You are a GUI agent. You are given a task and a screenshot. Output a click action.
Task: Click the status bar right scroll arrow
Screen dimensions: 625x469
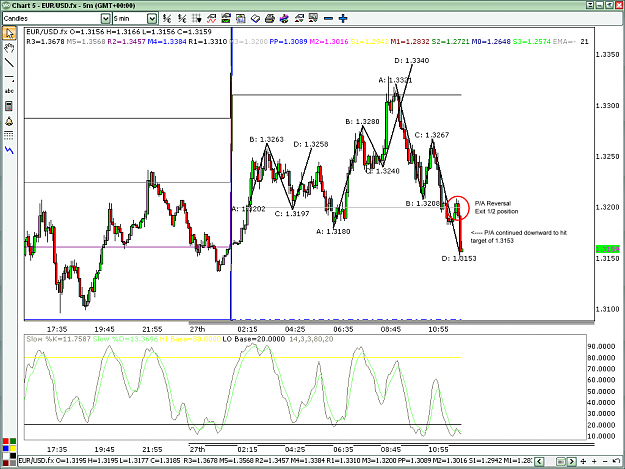(x=572, y=461)
